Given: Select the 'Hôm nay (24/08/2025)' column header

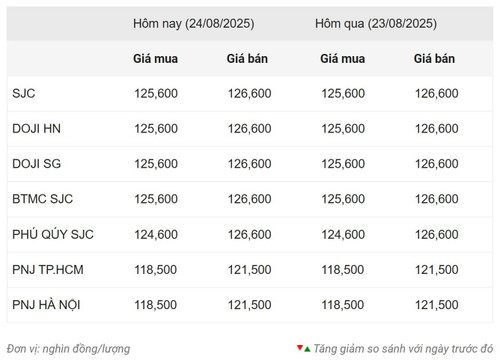Looking at the screenshot, I should [x=194, y=24].
